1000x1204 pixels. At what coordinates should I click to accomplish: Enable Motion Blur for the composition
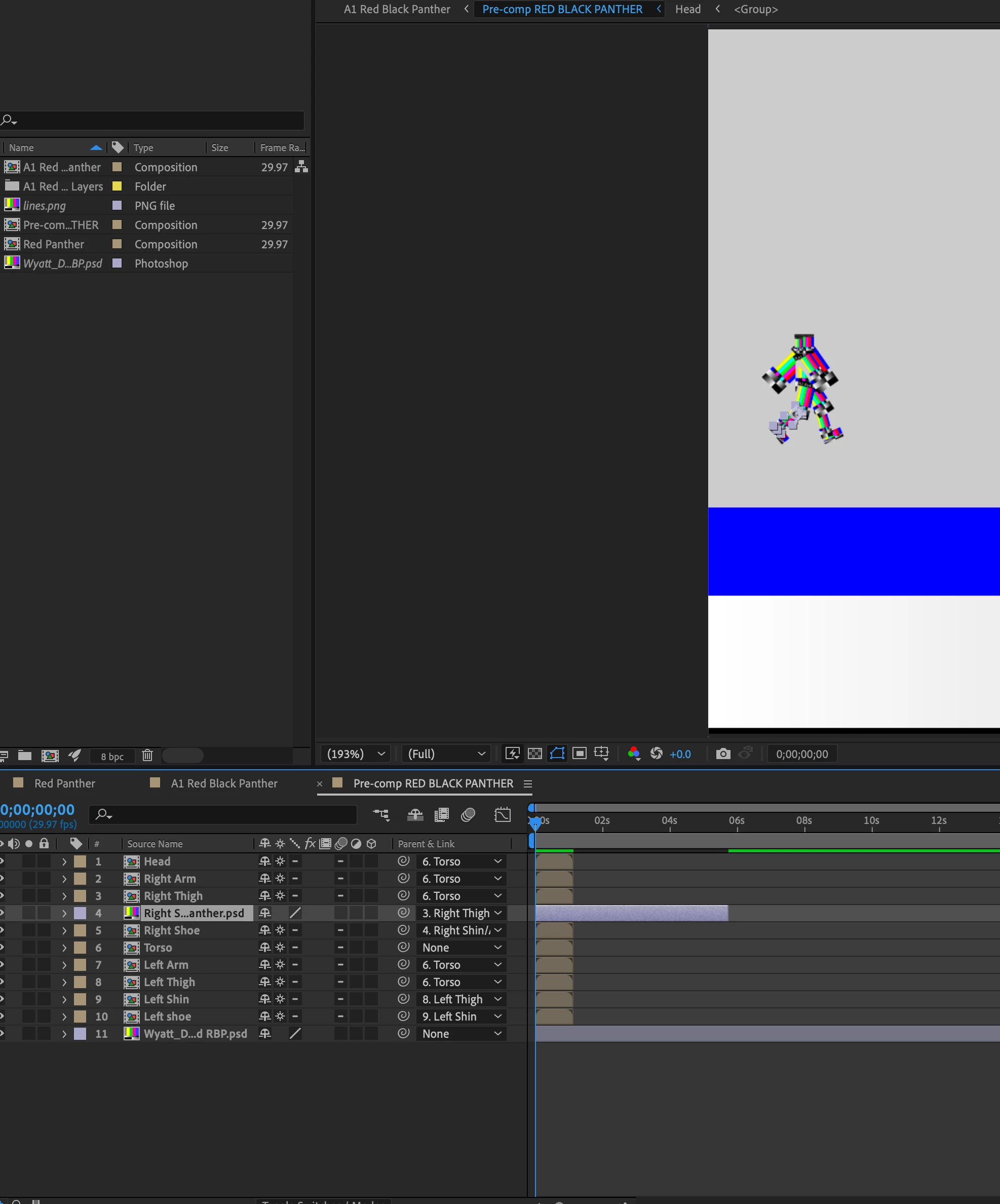468,815
